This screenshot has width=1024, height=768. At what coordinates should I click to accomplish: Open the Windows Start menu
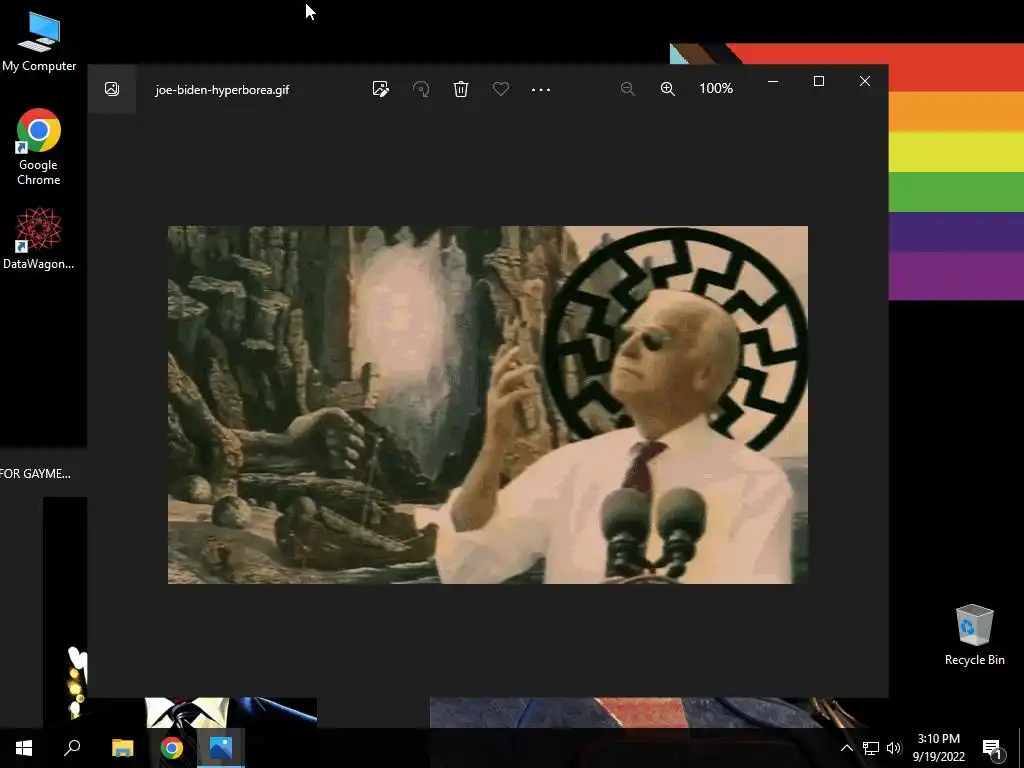(24, 748)
